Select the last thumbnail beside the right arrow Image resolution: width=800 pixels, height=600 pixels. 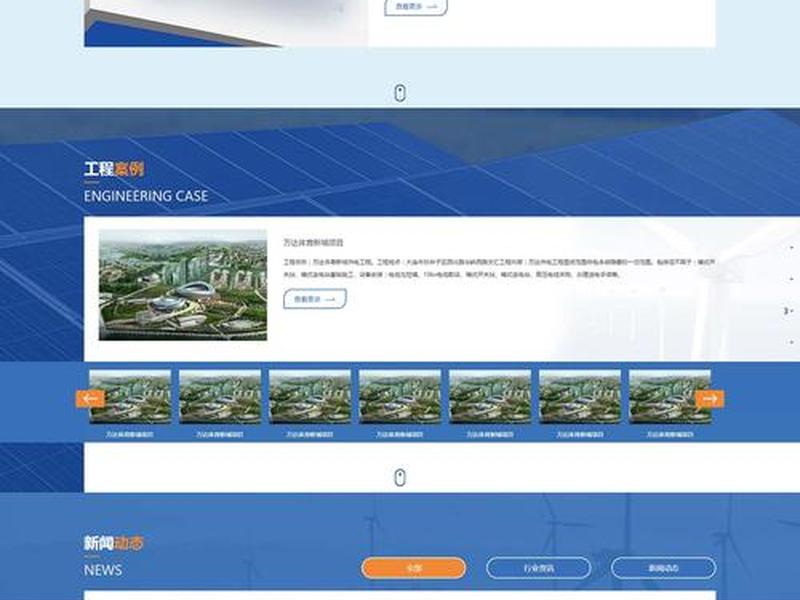click(x=670, y=396)
